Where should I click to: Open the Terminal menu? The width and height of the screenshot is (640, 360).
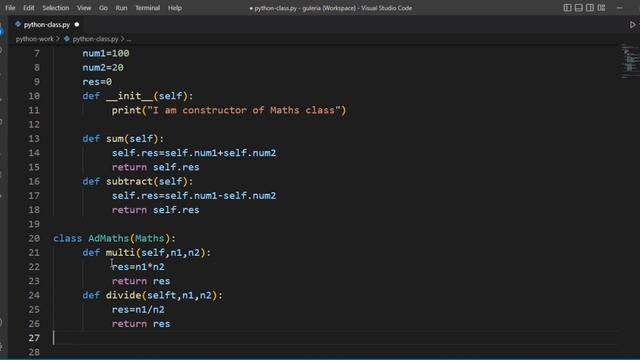tap(147, 8)
